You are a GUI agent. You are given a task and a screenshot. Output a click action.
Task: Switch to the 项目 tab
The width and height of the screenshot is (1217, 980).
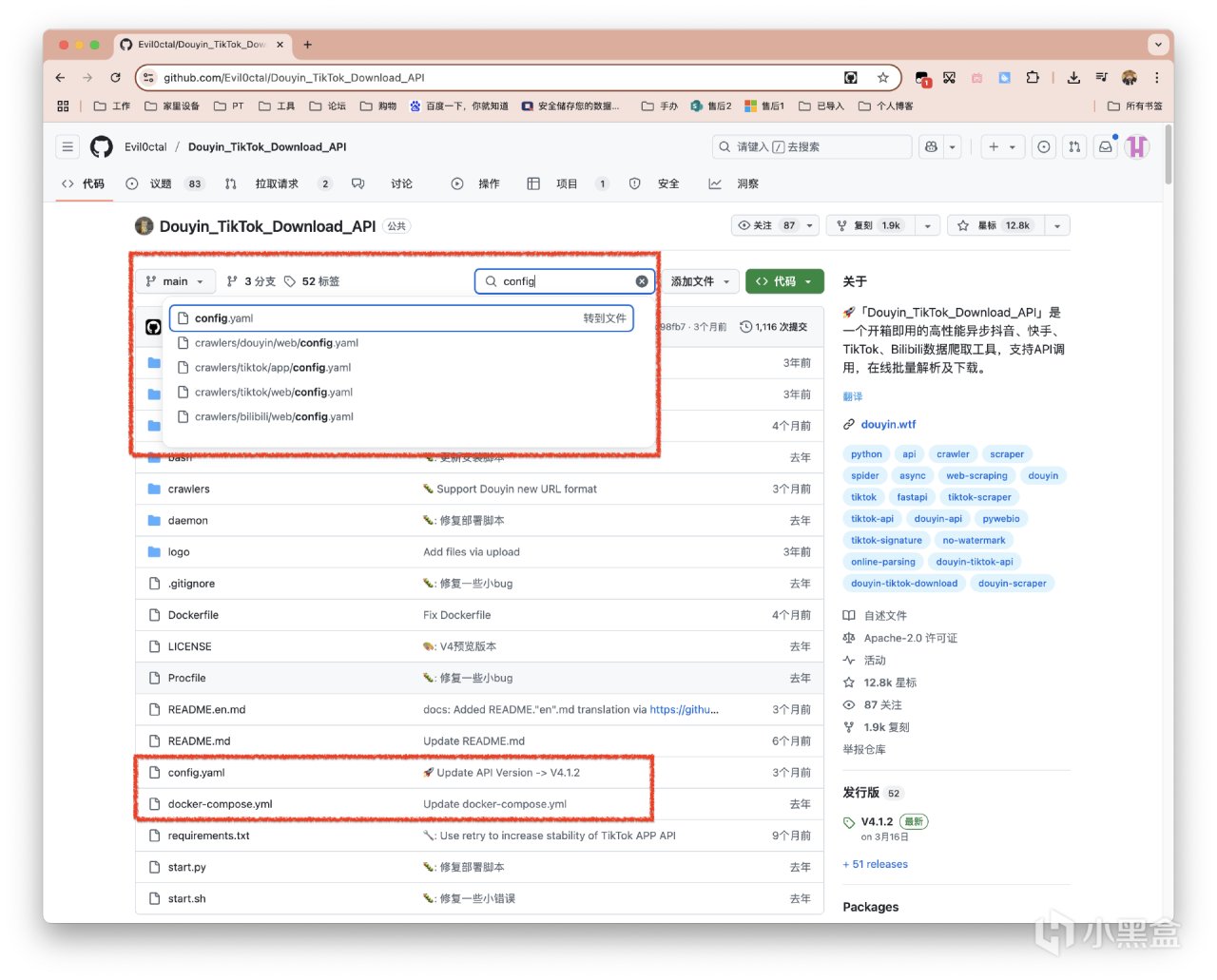[568, 183]
